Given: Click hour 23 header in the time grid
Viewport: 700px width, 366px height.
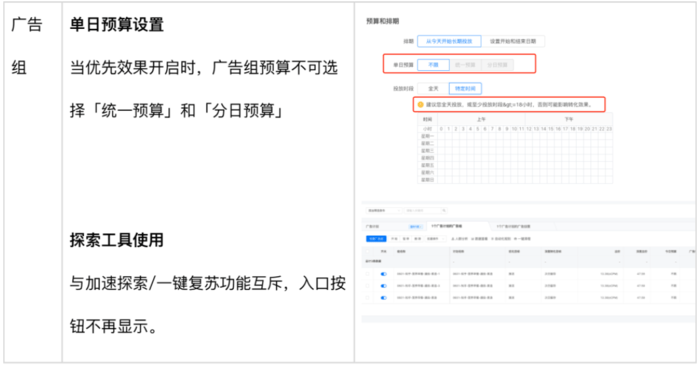Looking at the screenshot, I should point(609,129).
